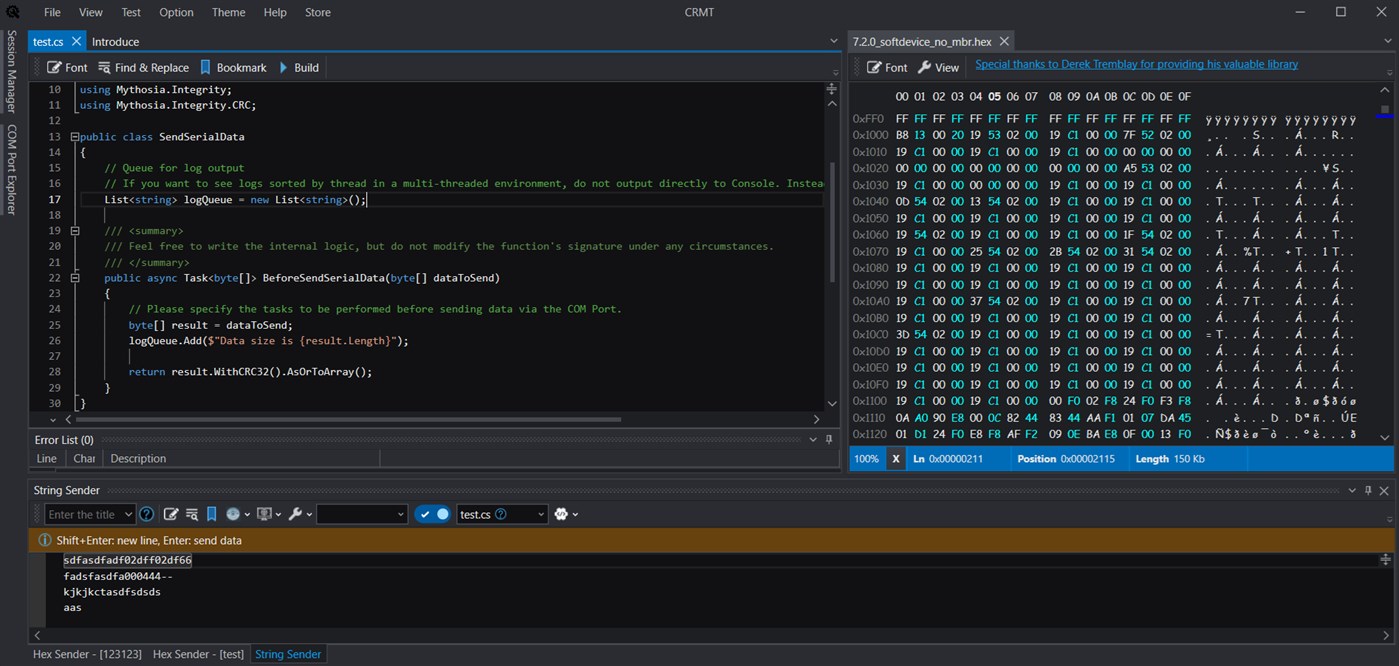Collapse the BeforeSendSerialData method block
1399x666 pixels.
74,278
